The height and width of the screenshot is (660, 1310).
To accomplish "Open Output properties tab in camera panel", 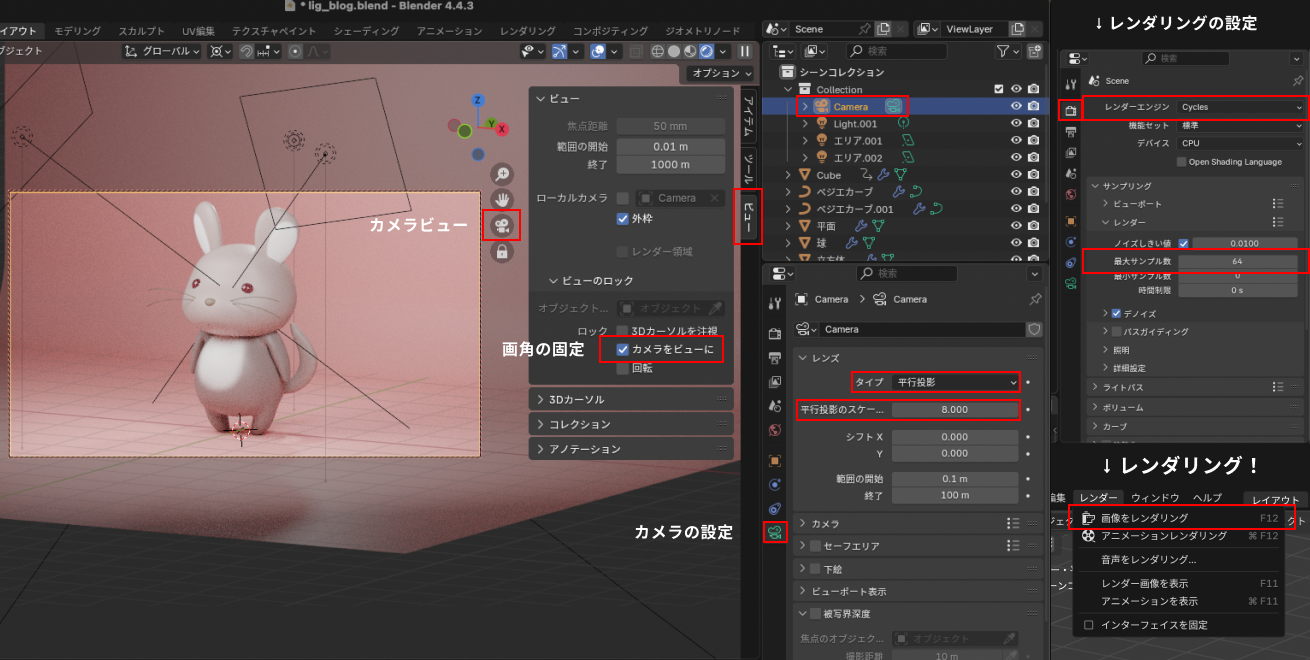I will [x=775, y=357].
